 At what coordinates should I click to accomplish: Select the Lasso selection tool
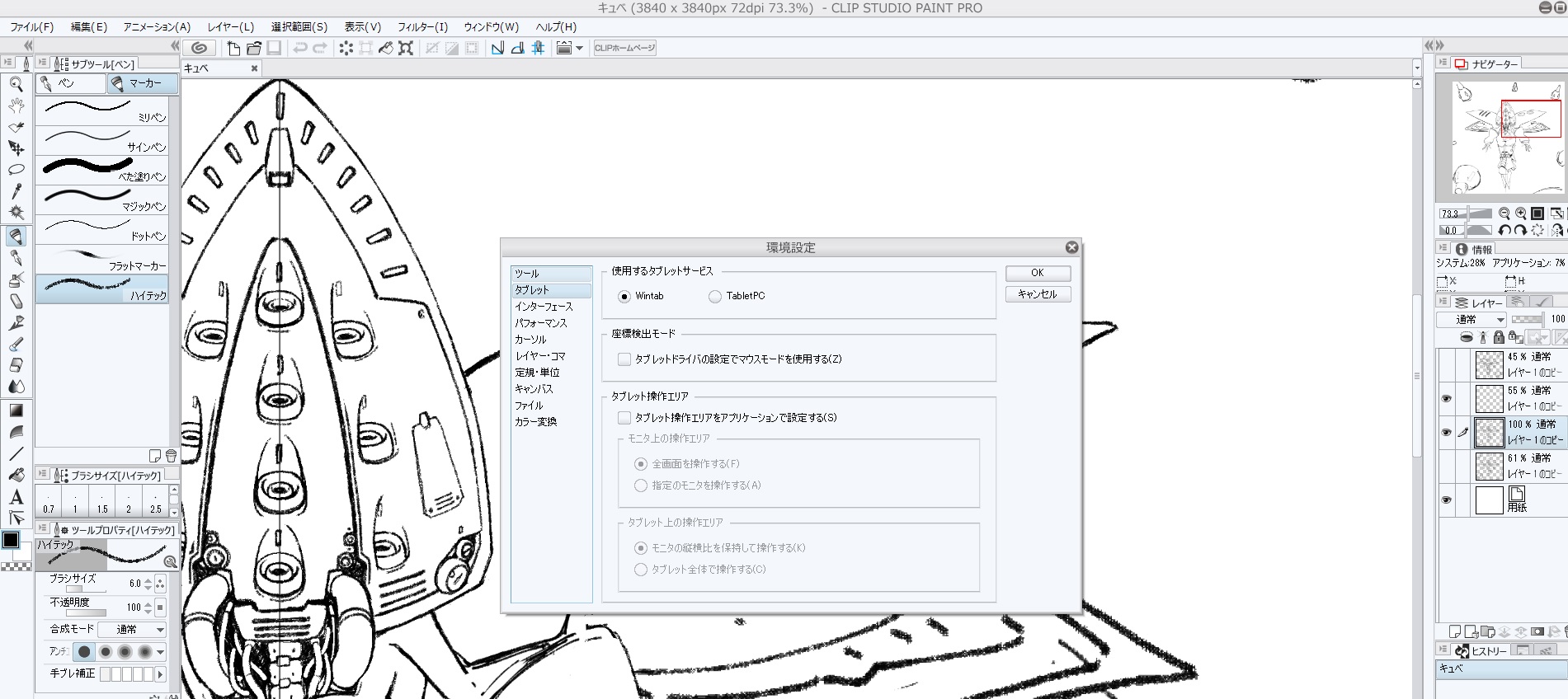(x=16, y=170)
